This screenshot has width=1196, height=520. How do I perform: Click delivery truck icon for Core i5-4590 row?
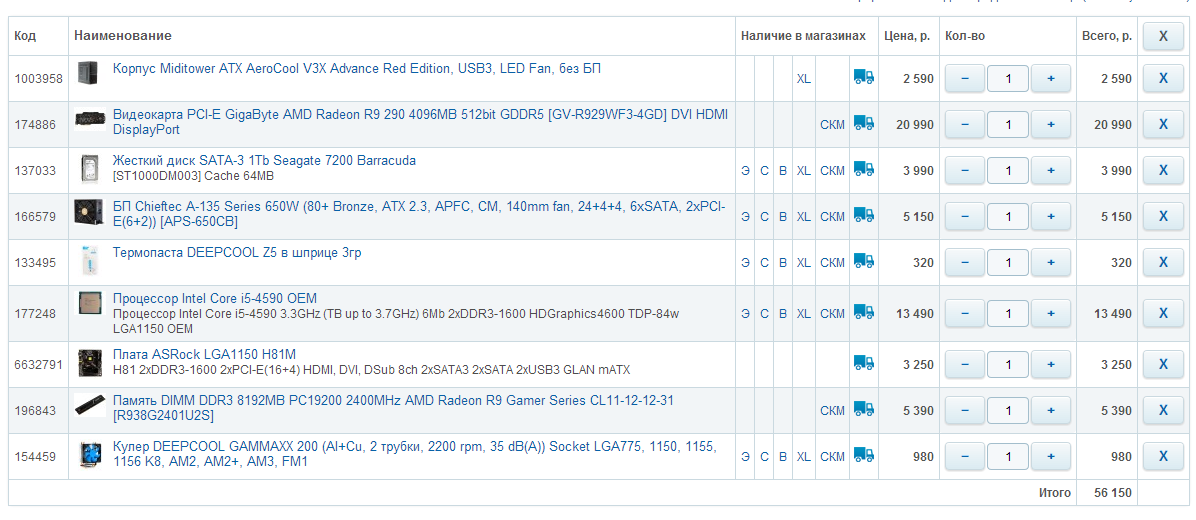click(x=863, y=312)
